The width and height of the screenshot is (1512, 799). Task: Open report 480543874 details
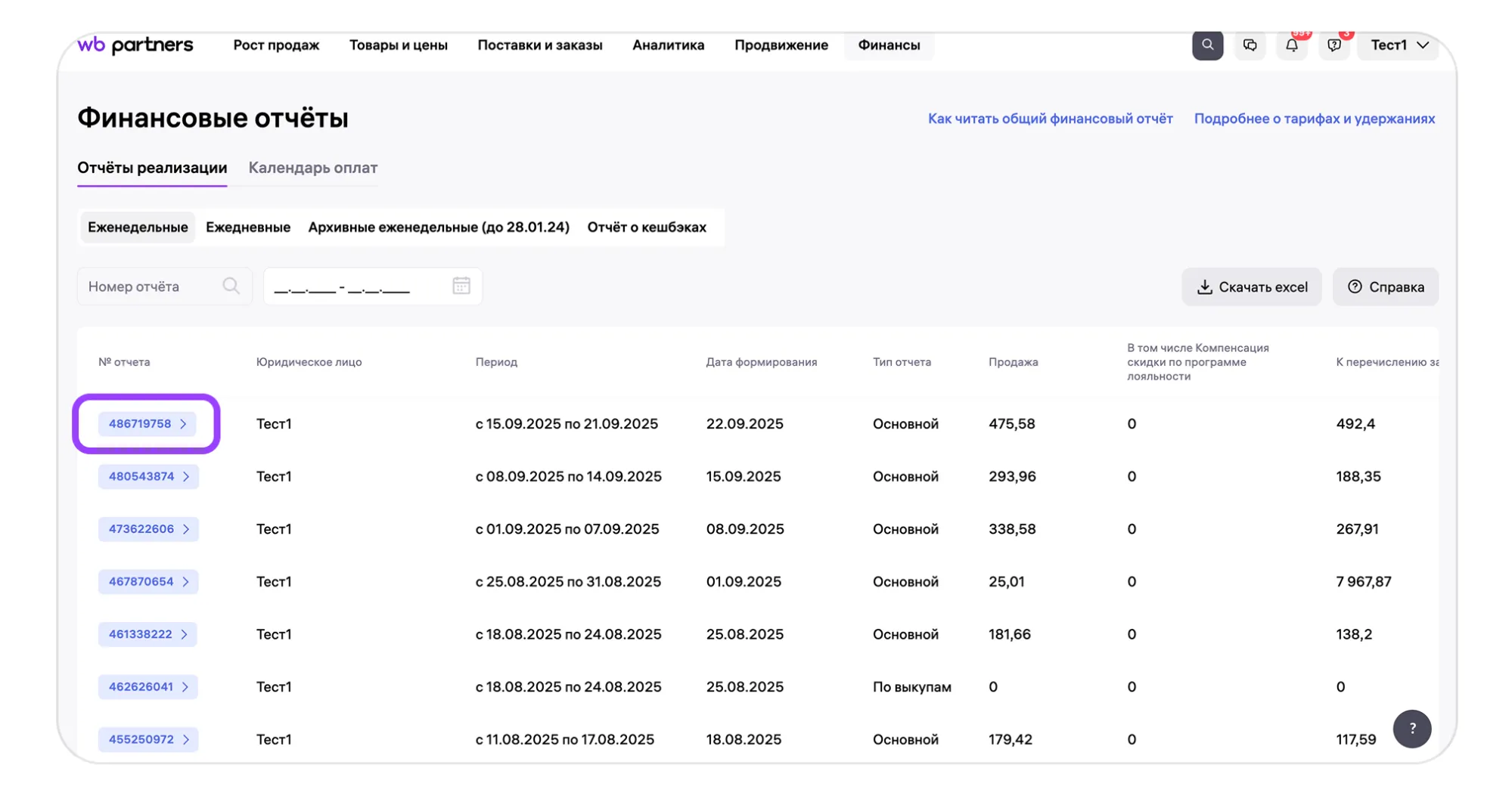coord(148,476)
